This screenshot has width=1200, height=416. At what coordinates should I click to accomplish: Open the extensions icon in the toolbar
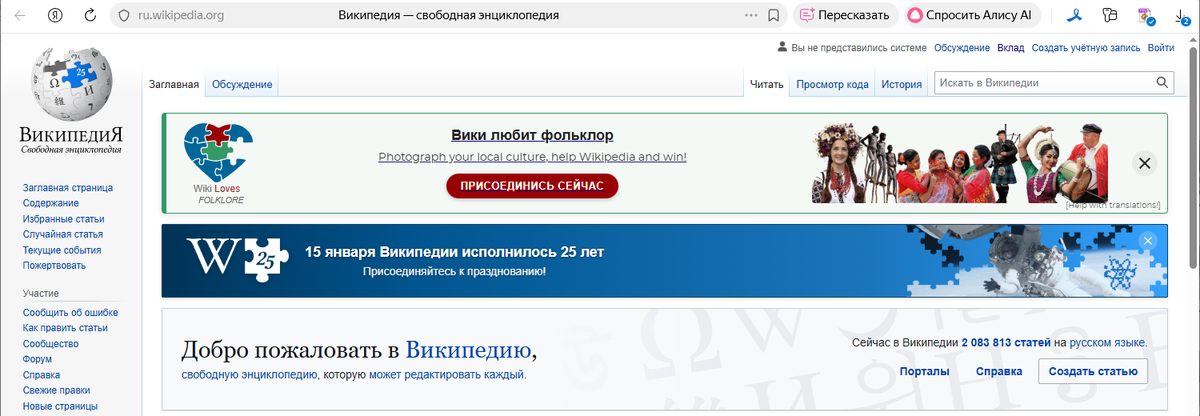click(x=1109, y=15)
